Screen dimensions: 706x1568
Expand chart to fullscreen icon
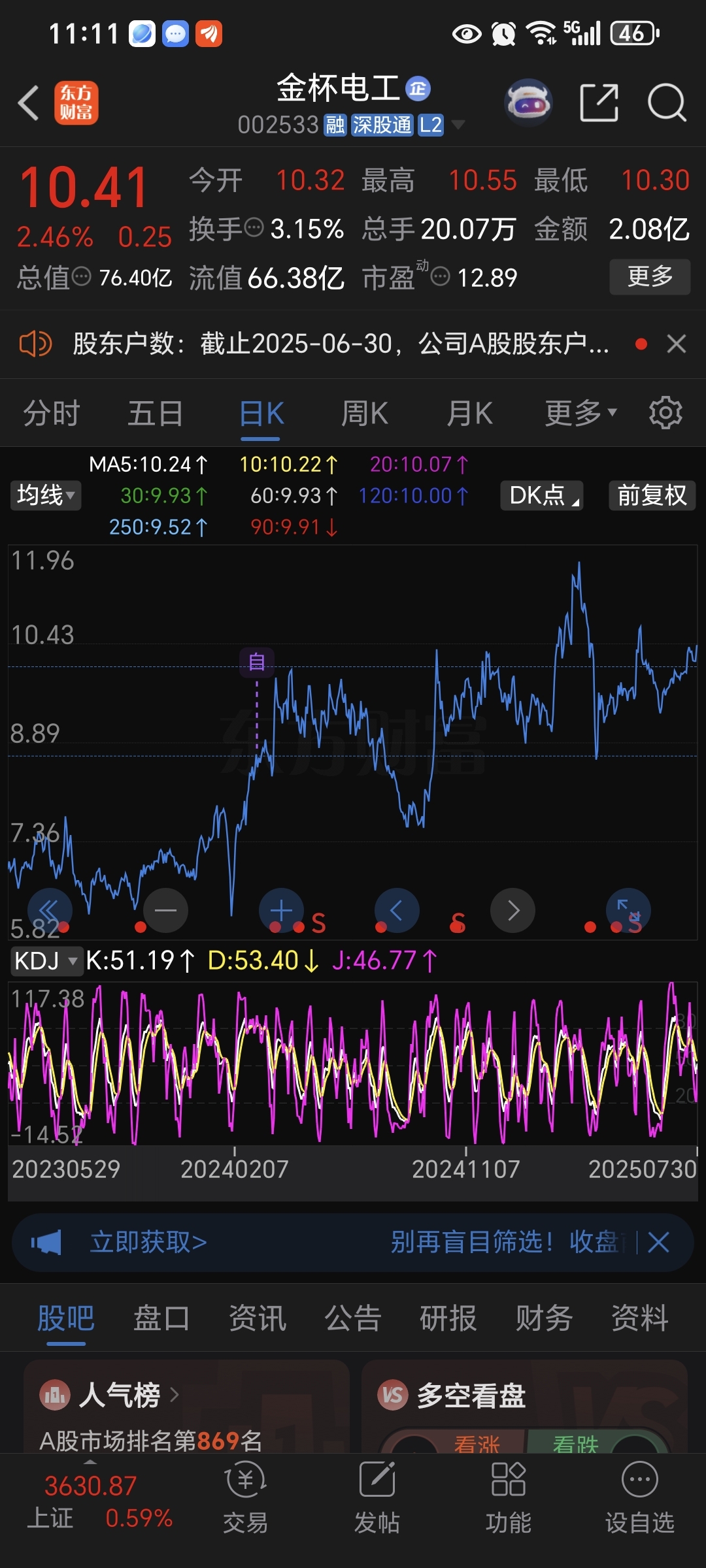tap(628, 910)
